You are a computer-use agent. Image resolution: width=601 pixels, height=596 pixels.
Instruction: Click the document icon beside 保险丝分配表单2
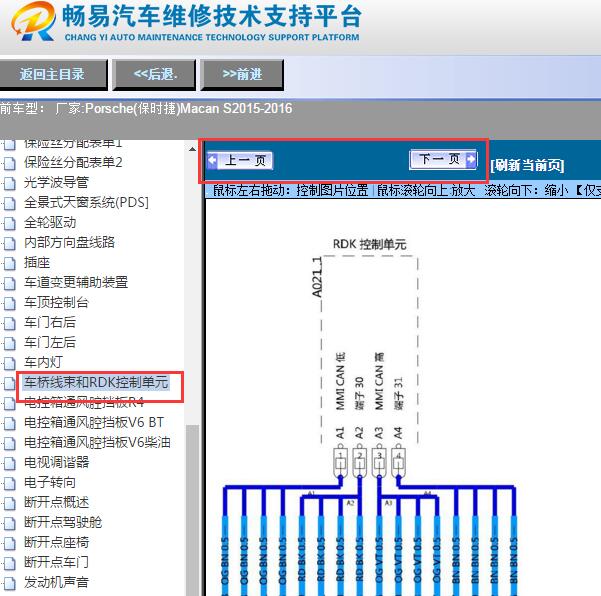[x=10, y=163]
